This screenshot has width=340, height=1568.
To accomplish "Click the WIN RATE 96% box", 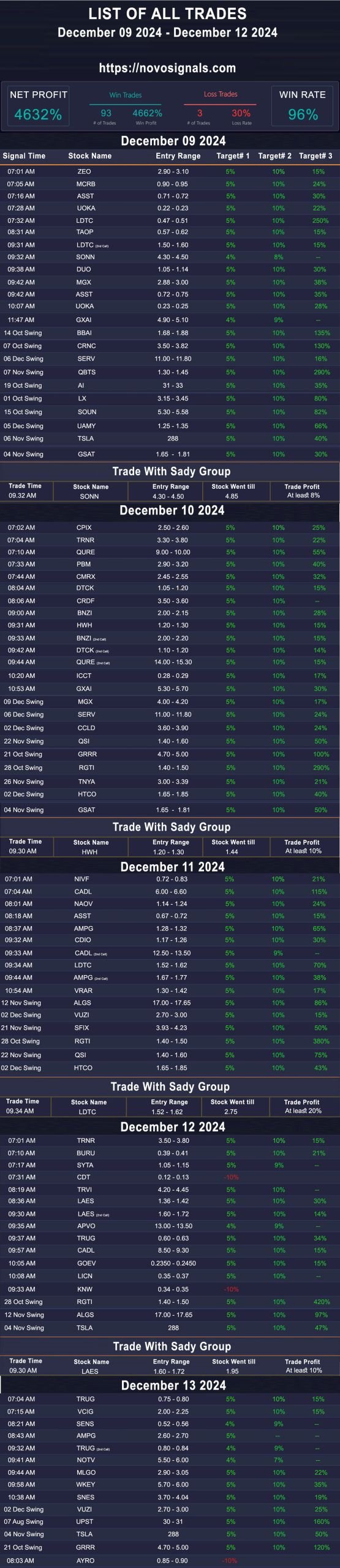I will (303, 106).
